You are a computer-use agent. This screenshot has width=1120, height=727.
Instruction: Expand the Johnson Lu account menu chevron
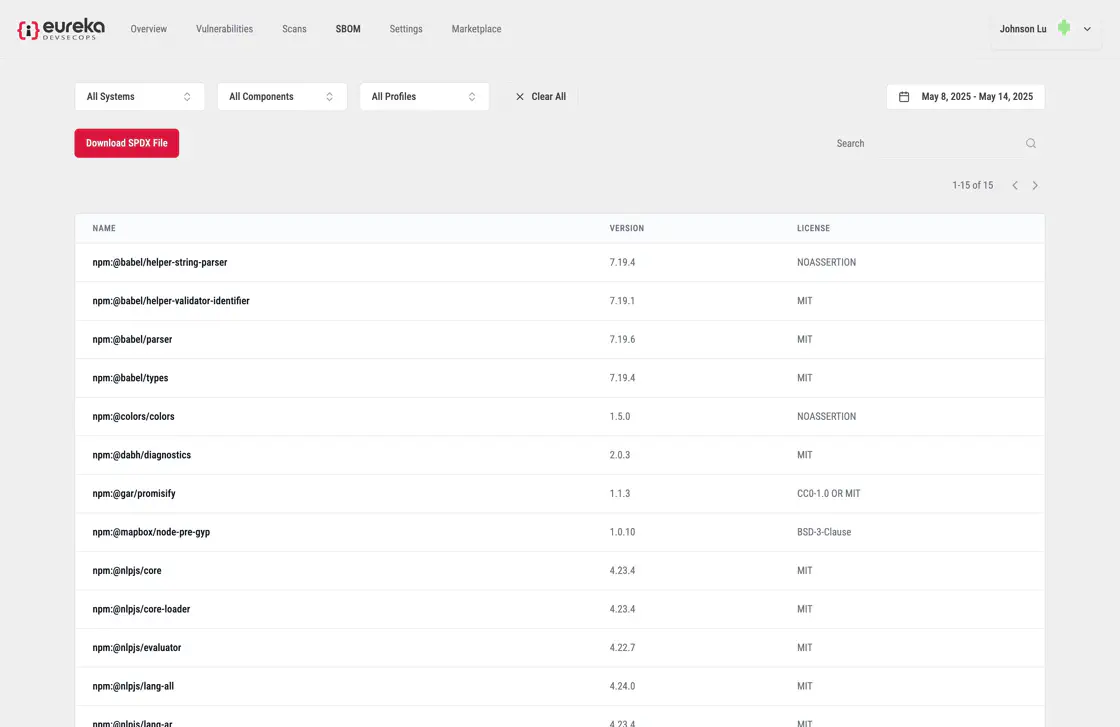pos(1087,29)
